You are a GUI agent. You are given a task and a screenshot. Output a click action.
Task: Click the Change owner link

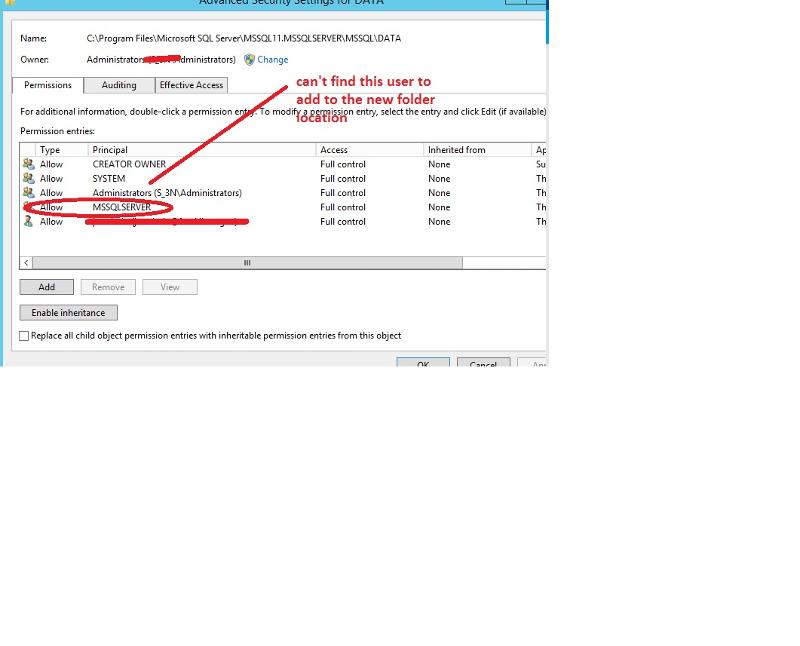pyautogui.click(x=272, y=60)
